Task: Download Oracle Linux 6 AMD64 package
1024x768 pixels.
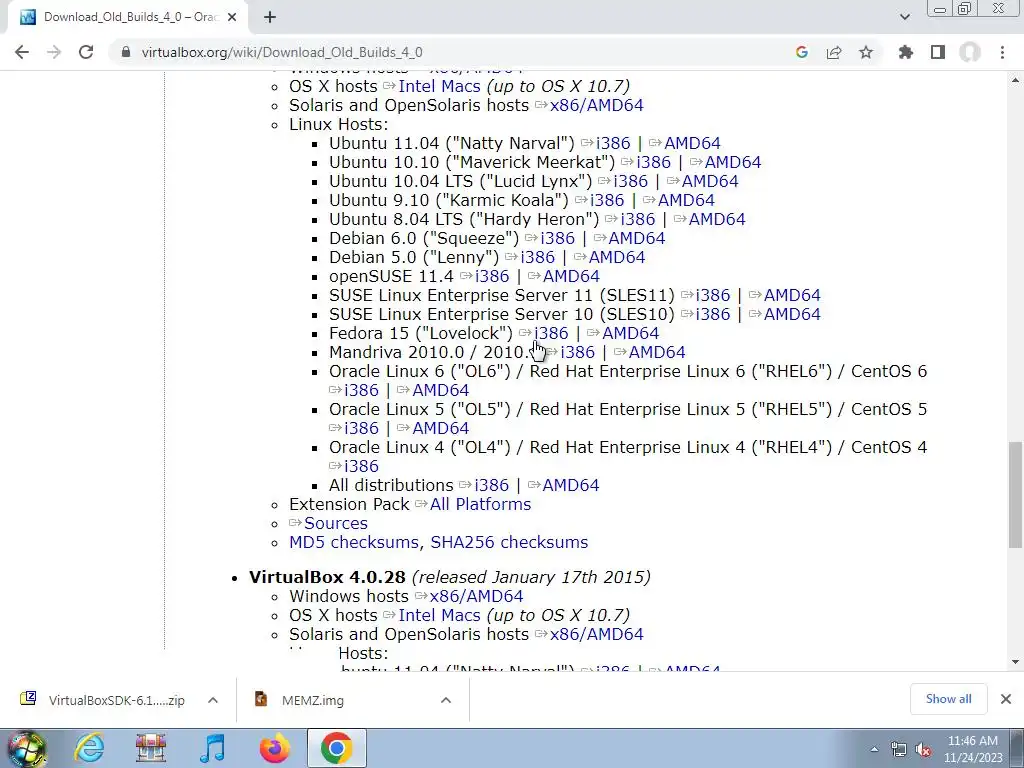Action: (x=440, y=390)
